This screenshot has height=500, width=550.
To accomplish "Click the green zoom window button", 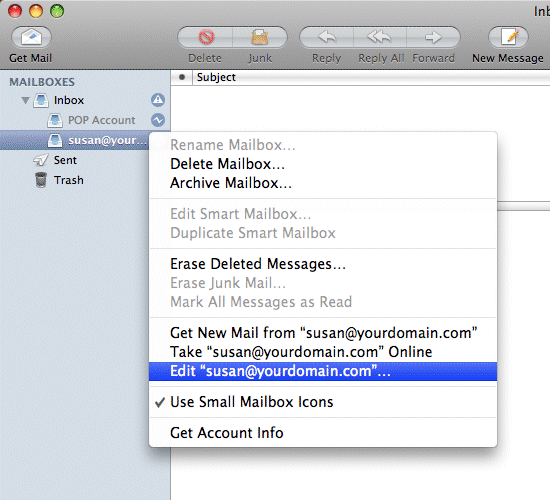I will point(57,11).
